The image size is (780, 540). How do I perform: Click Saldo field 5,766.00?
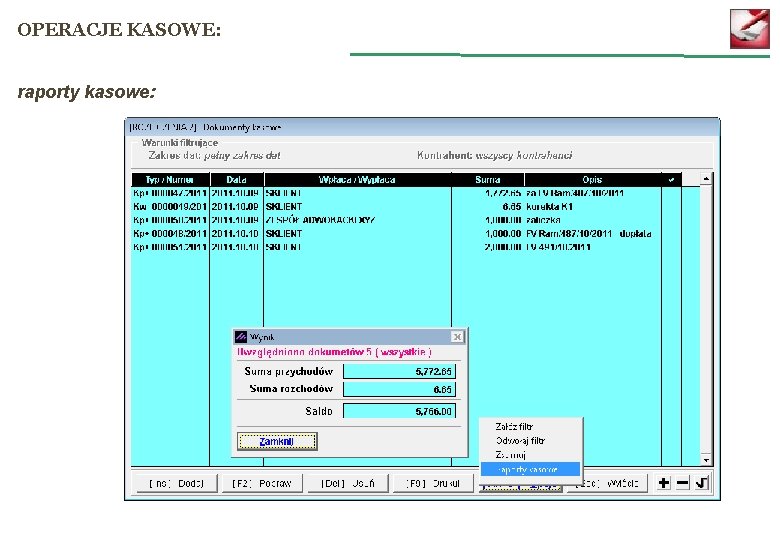click(399, 411)
